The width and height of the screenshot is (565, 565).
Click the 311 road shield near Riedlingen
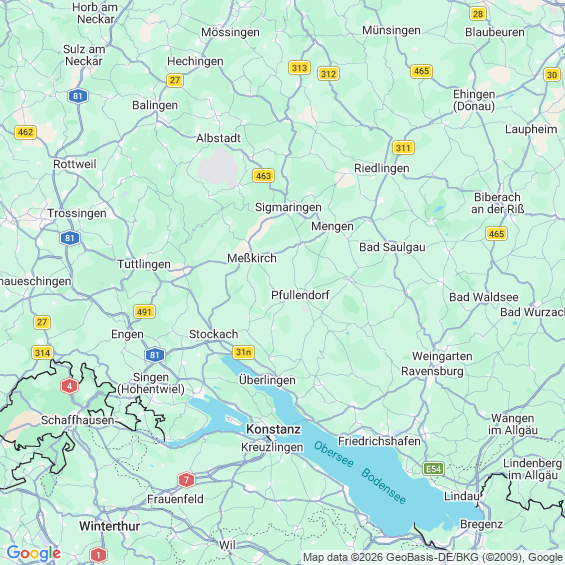403,148
